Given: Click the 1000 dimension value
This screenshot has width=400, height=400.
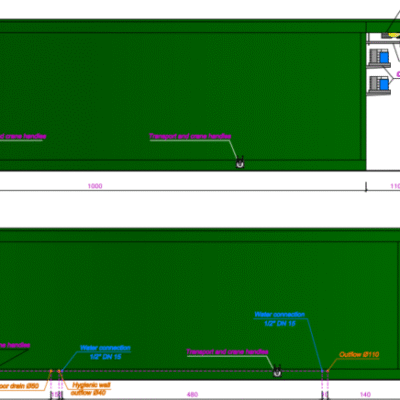Looking at the screenshot, I should (x=95, y=186).
